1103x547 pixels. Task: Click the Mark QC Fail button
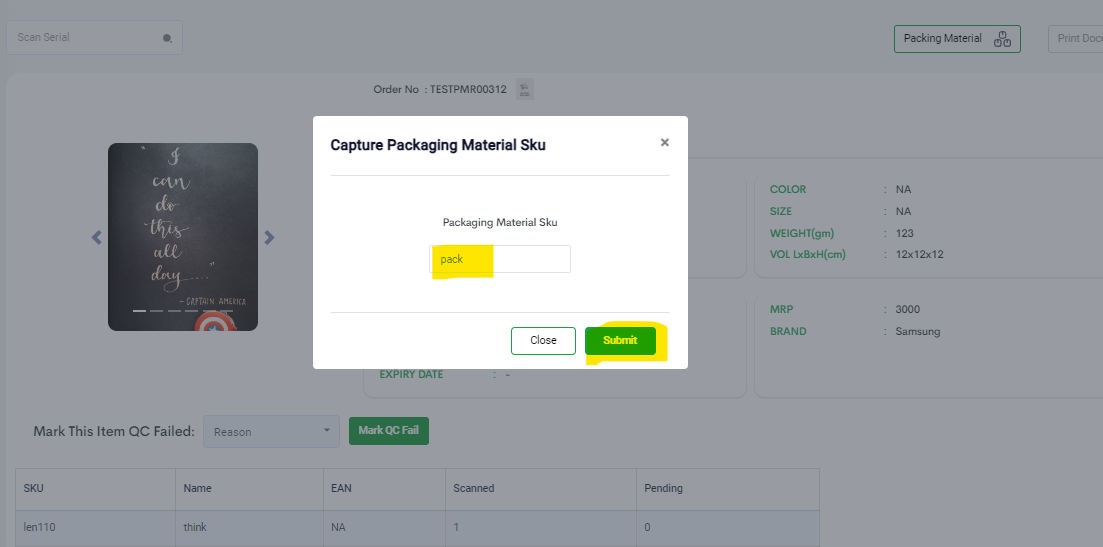[x=389, y=430]
